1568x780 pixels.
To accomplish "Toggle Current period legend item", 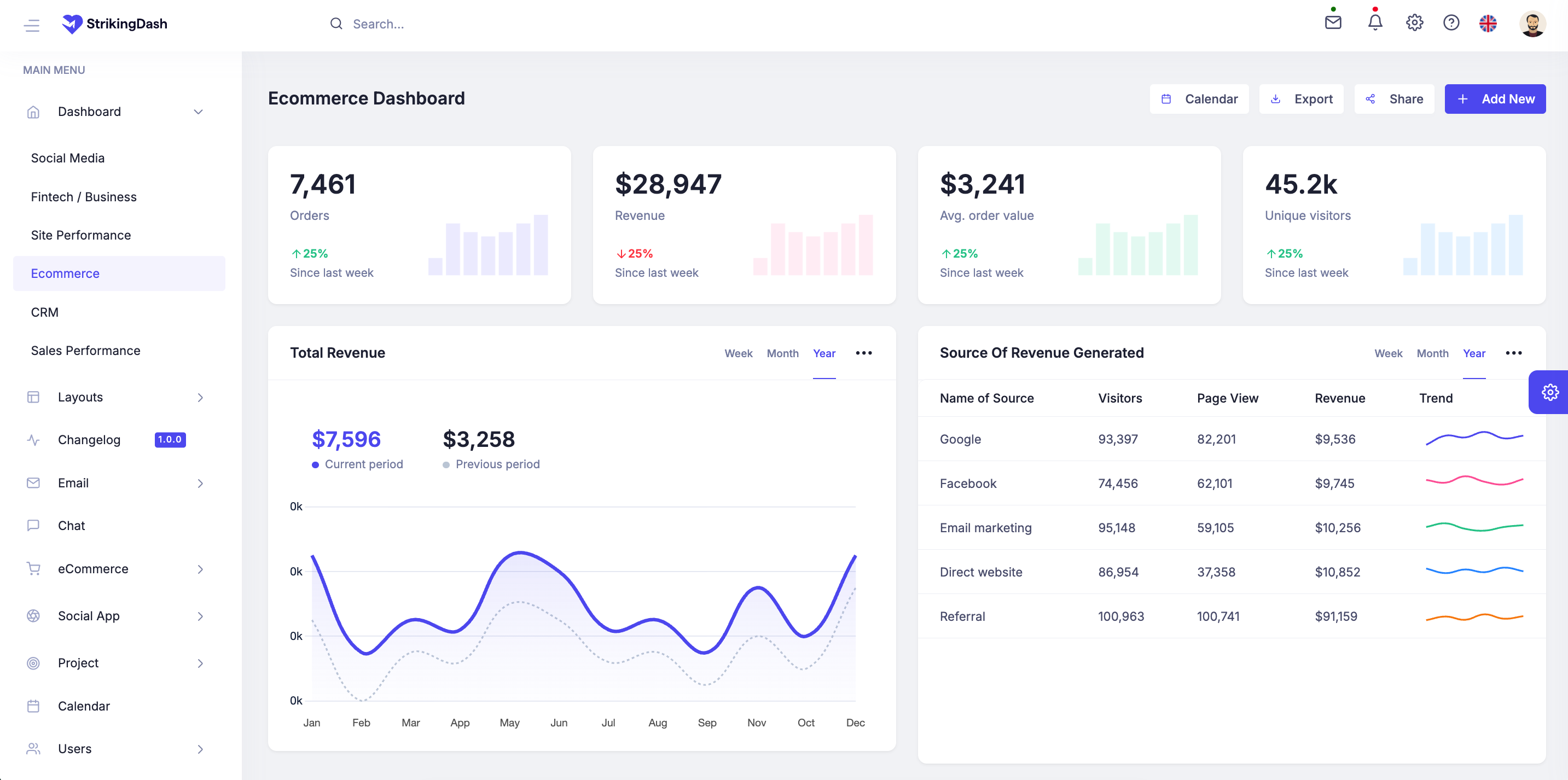I will [x=357, y=464].
